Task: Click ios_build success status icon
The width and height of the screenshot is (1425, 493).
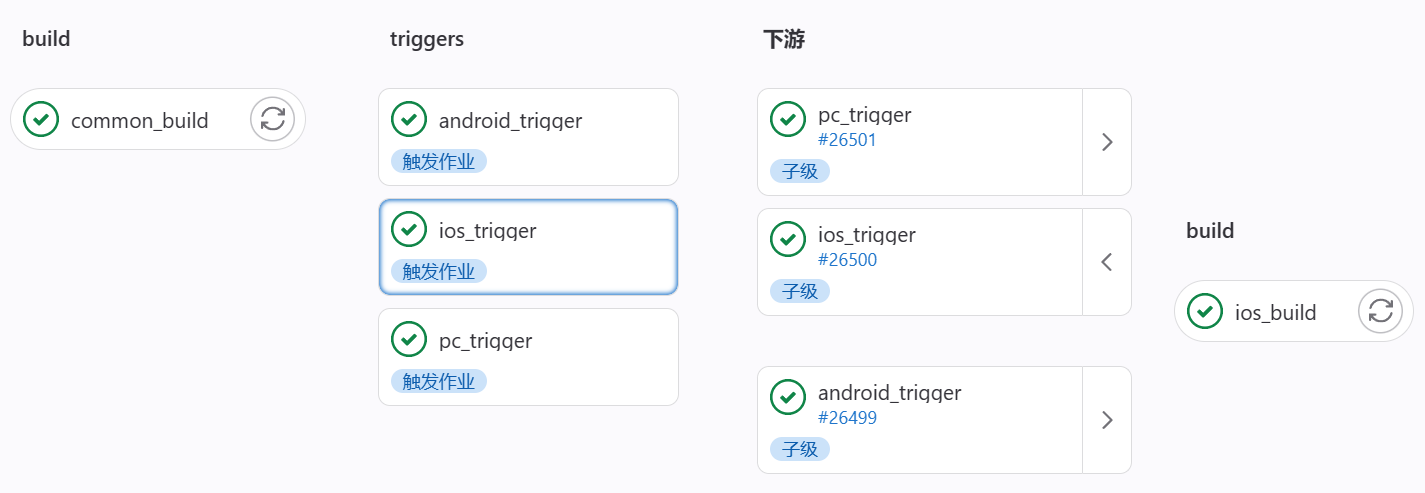Action: coord(1205,311)
